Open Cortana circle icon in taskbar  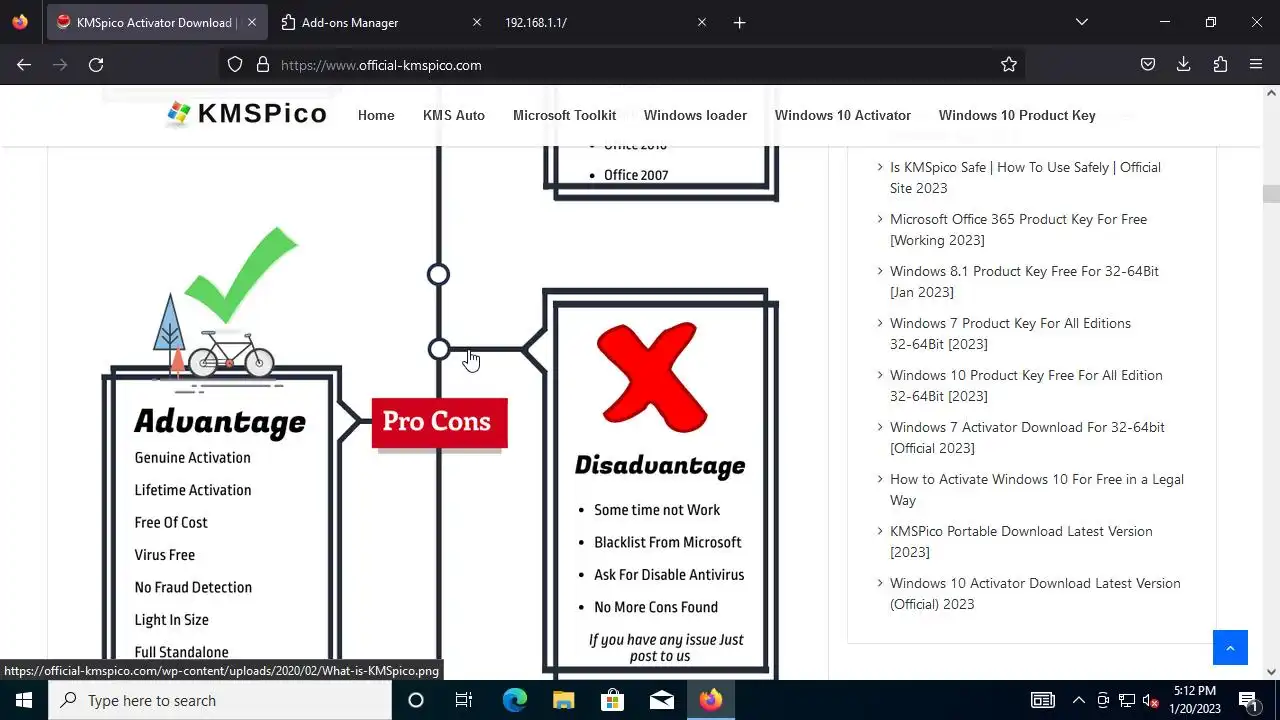[x=416, y=700]
